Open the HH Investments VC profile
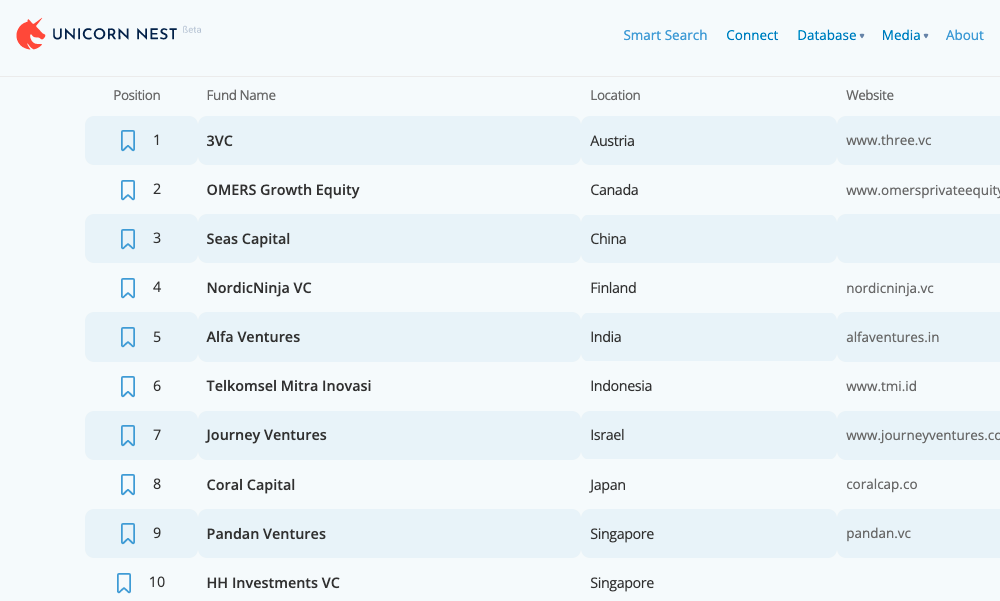The height and width of the screenshot is (601, 1000). coord(273,583)
